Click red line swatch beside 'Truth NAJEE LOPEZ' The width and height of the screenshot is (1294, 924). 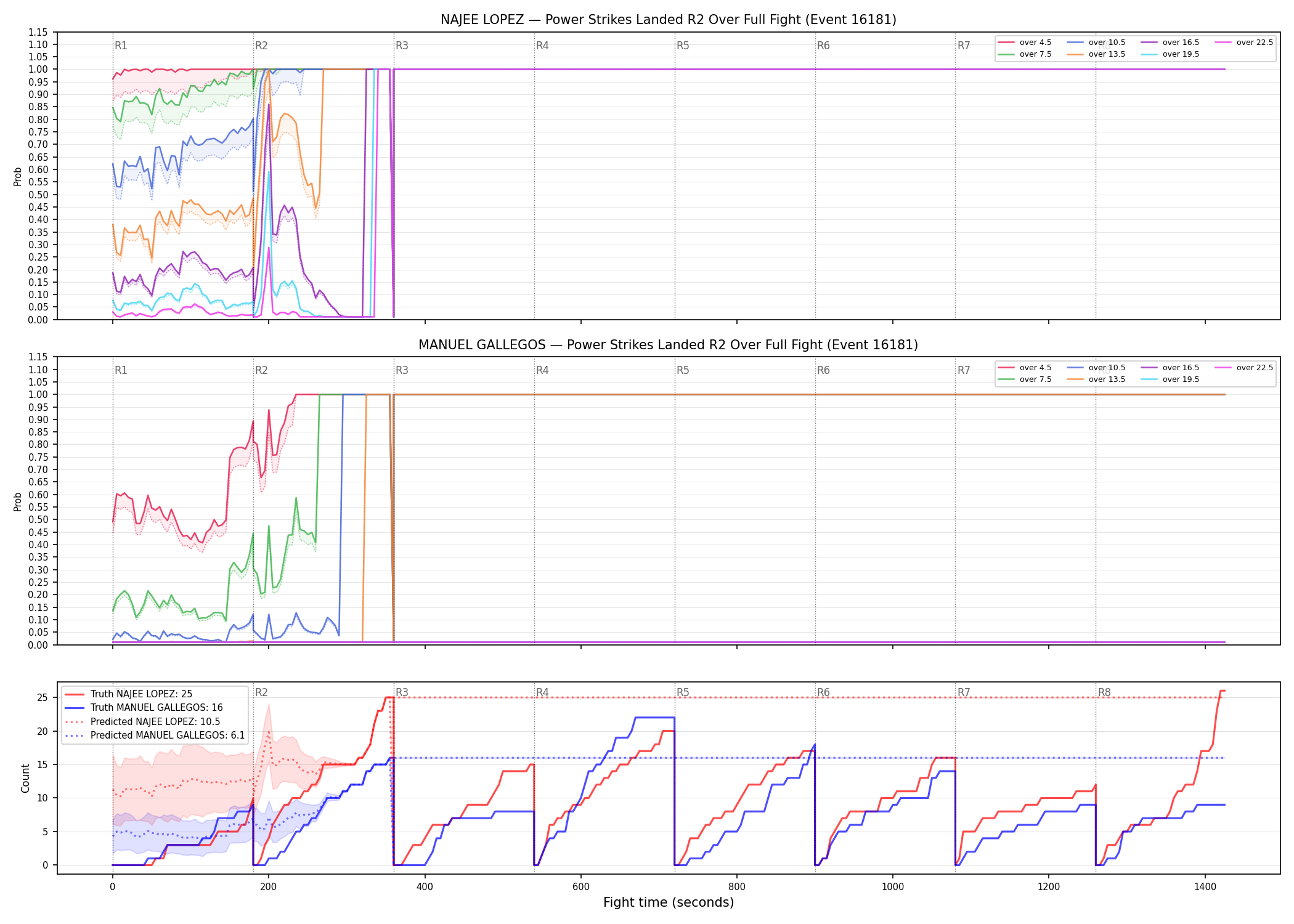(x=75, y=694)
